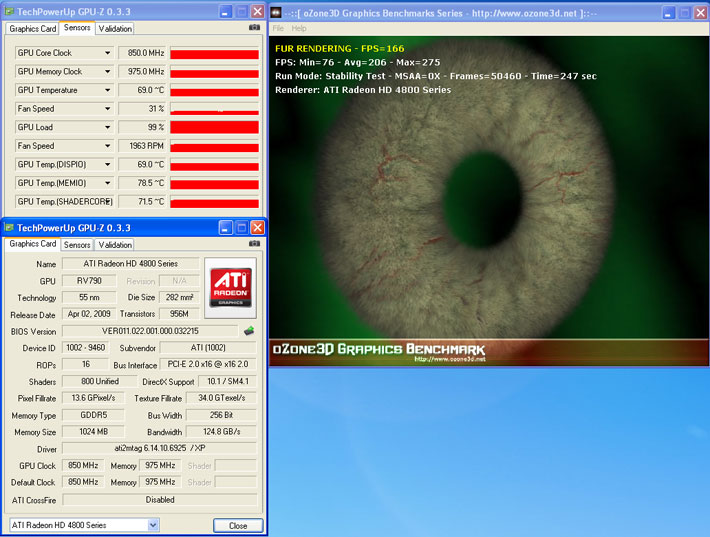Click the 975.0 MHz memory clock value
The image size is (710, 537).
pos(142,72)
